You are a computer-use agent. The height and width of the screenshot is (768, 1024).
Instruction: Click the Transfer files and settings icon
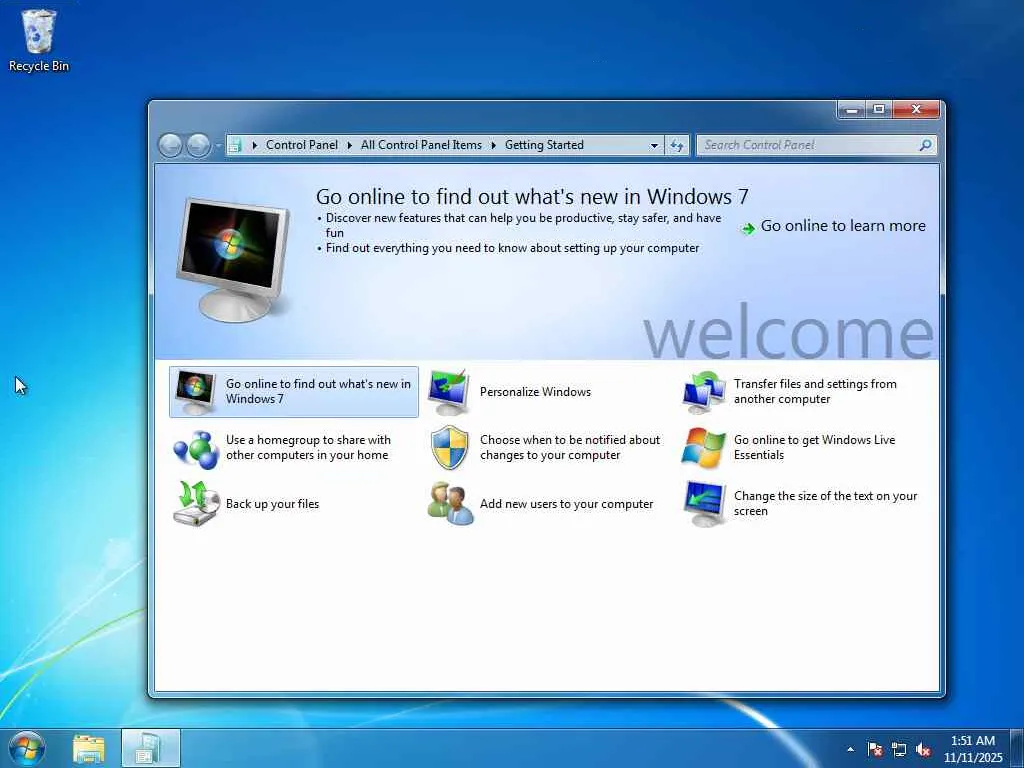click(703, 392)
